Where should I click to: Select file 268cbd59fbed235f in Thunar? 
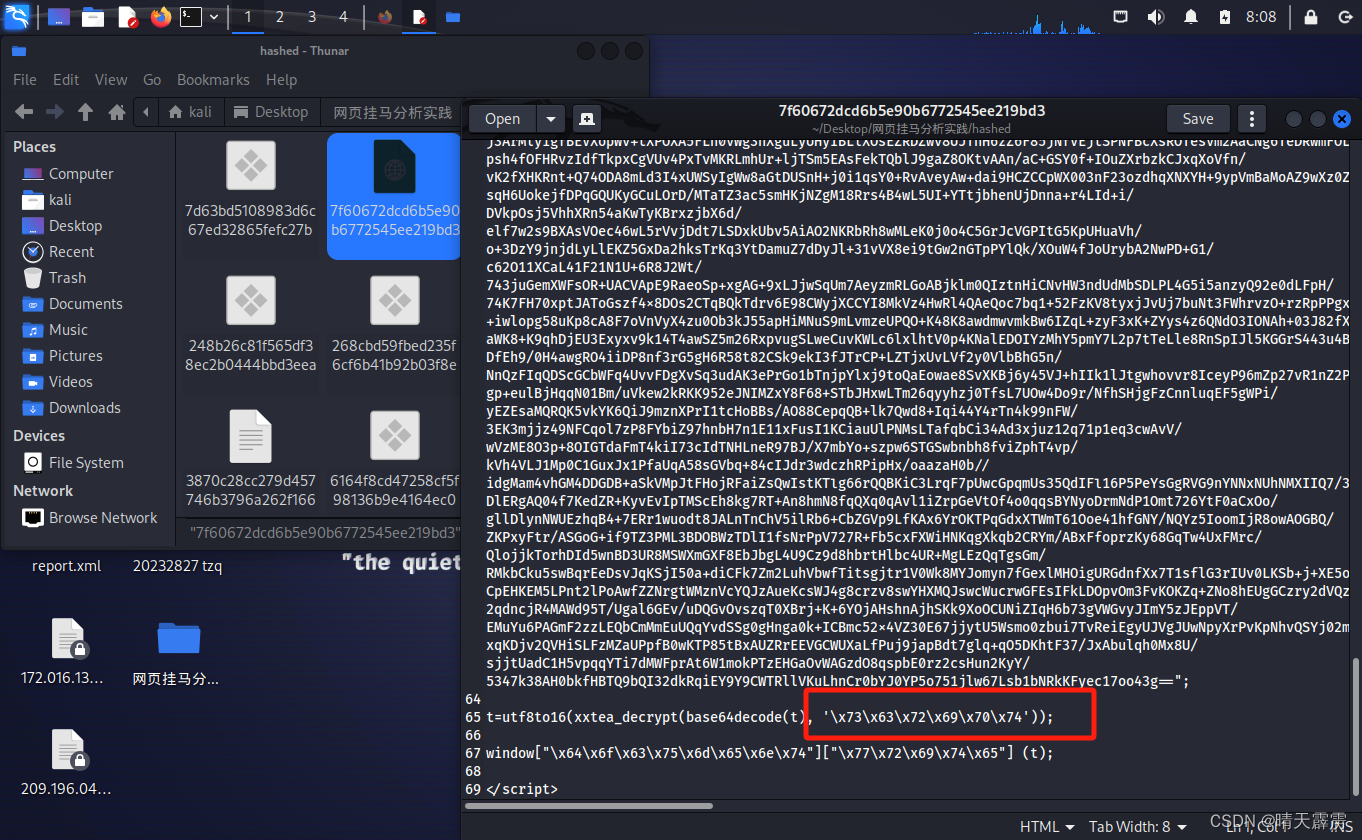point(394,323)
